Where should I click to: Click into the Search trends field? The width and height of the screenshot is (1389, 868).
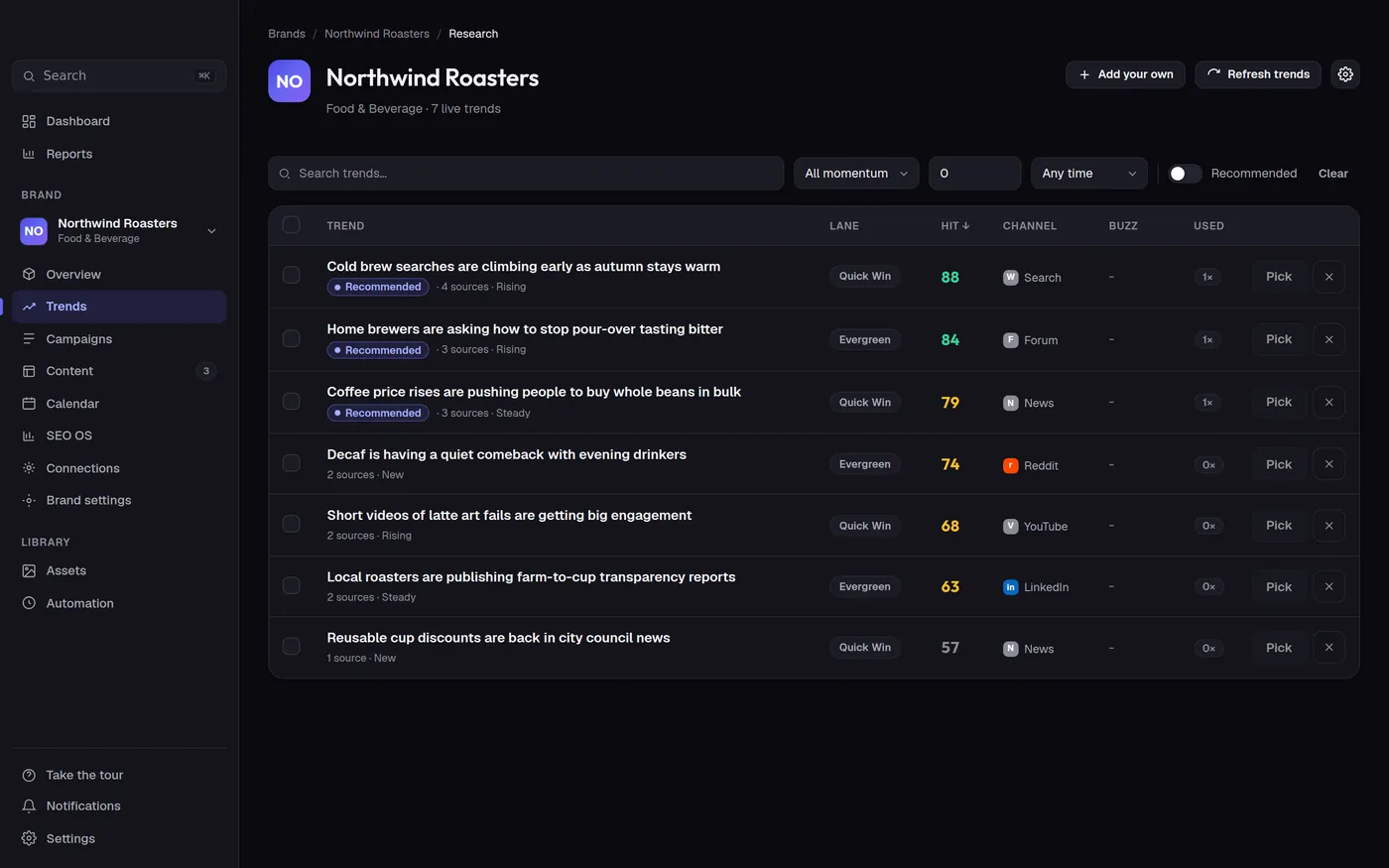click(x=526, y=174)
